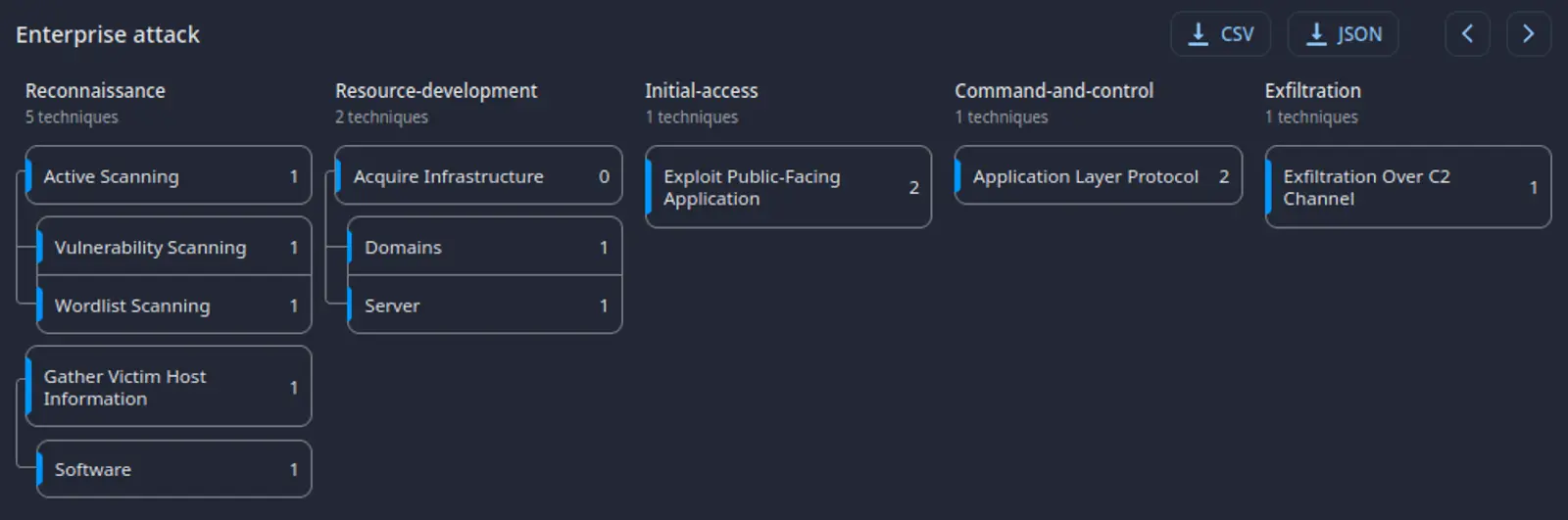Open Exploit Public-Facing Application technique
The width and height of the screenshot is (1568, 520).
[788, 187]
